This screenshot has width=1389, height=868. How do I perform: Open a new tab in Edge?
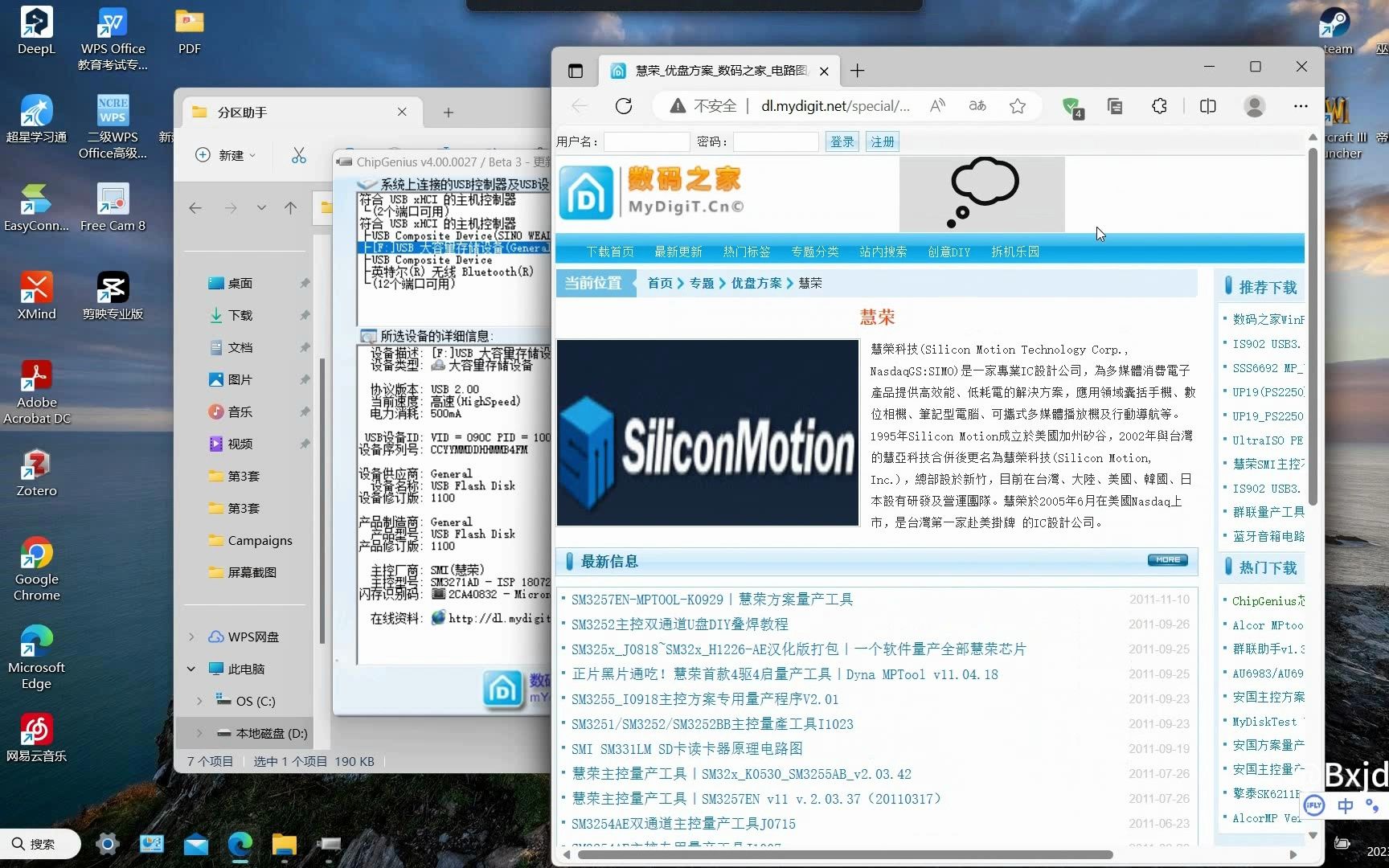(x=858, y=71)
